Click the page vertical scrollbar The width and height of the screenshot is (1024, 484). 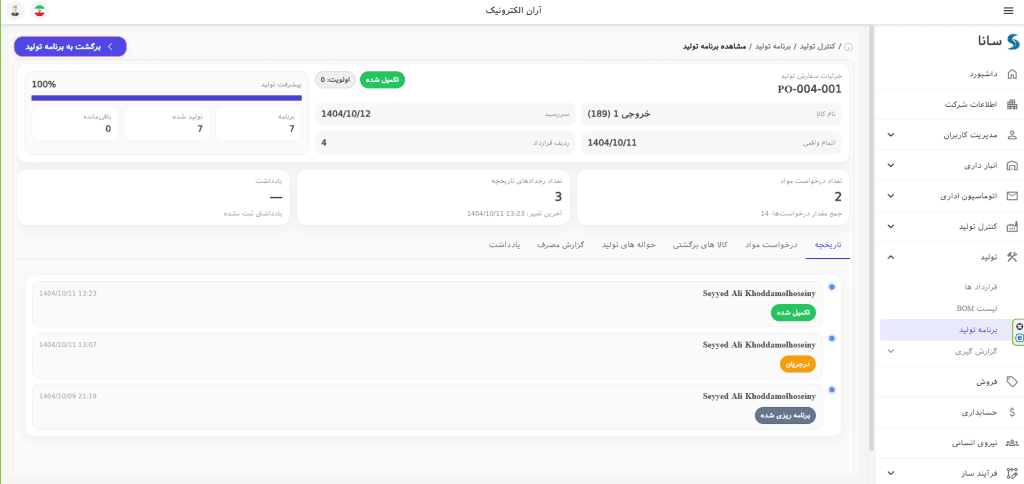coord(871,238)
